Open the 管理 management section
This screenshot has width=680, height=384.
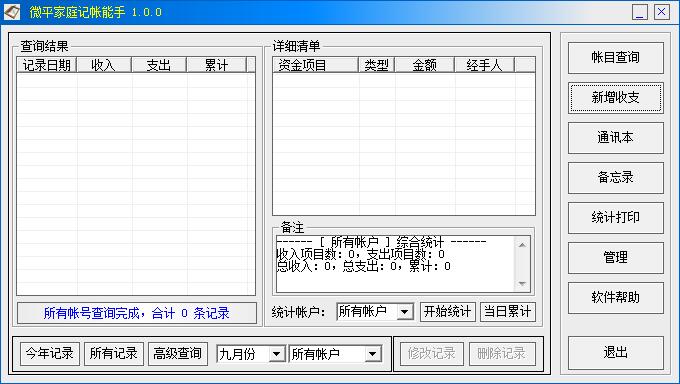pyautogui.click(x=615, y=258)
